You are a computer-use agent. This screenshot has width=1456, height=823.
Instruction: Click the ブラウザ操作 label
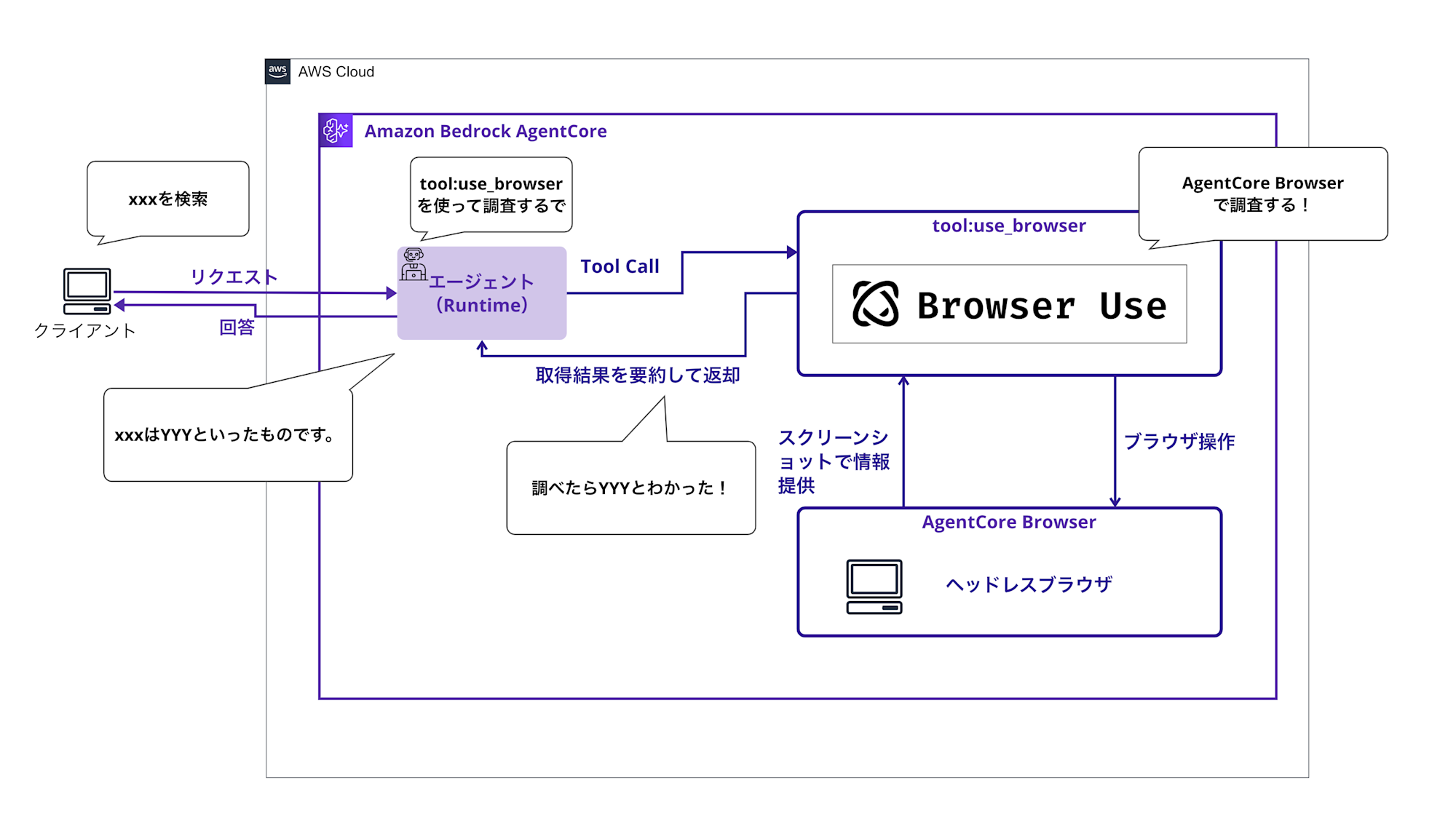pos(1179,441)
